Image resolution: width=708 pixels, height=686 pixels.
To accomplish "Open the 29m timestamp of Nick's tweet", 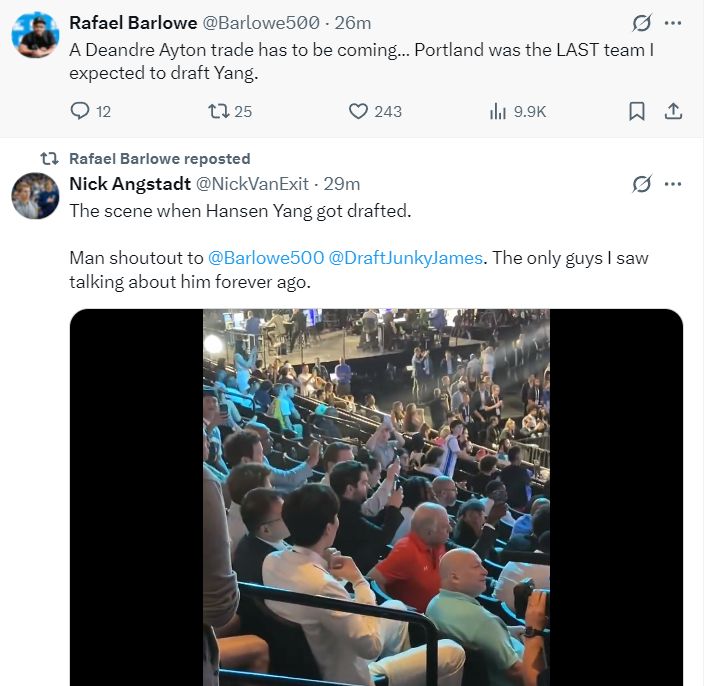I will pyautogui.click(x=344, y=183).
